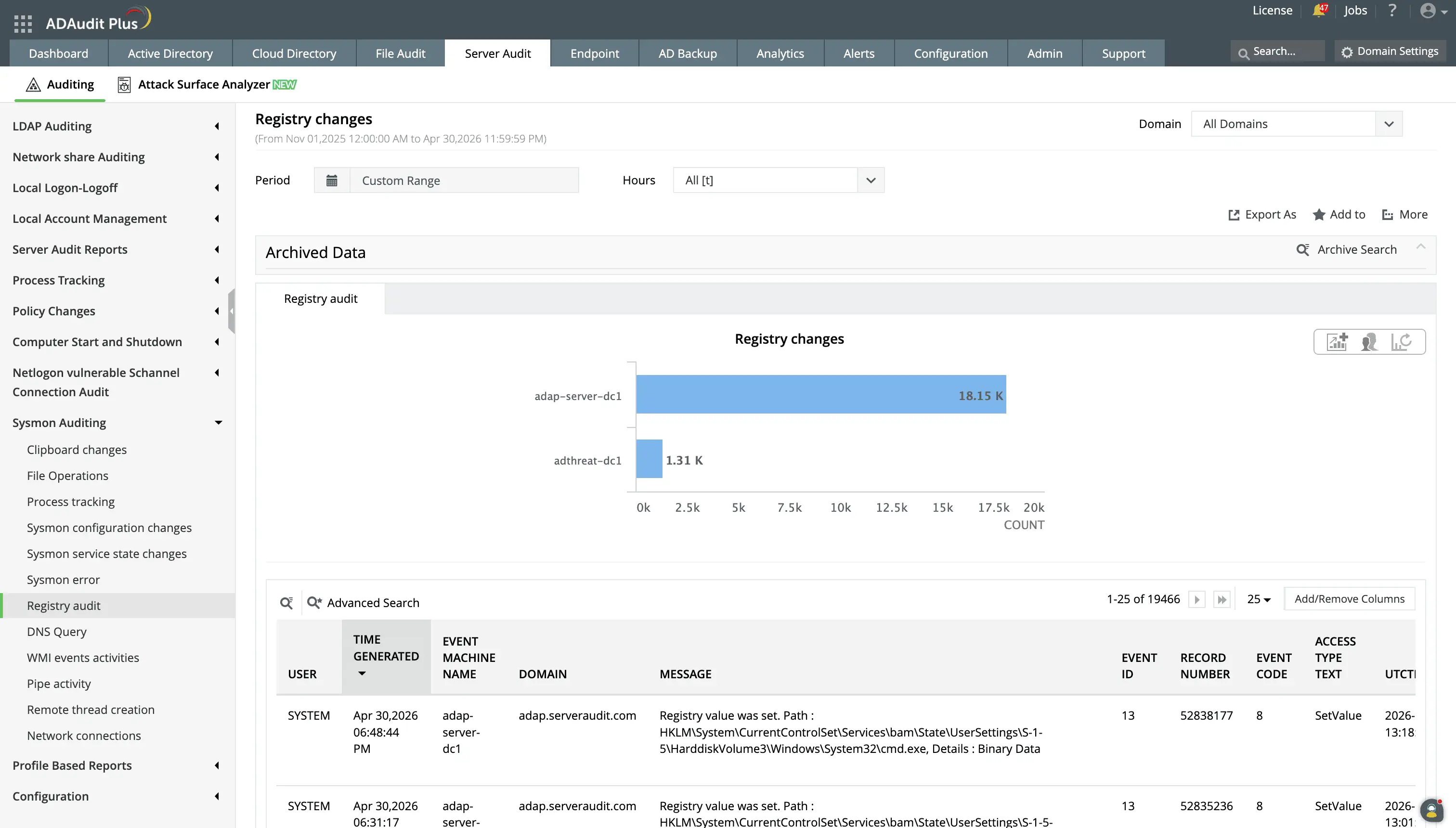Click the Add to star icon
The height and width of the screenshot is (828, 1456).
1339,214
